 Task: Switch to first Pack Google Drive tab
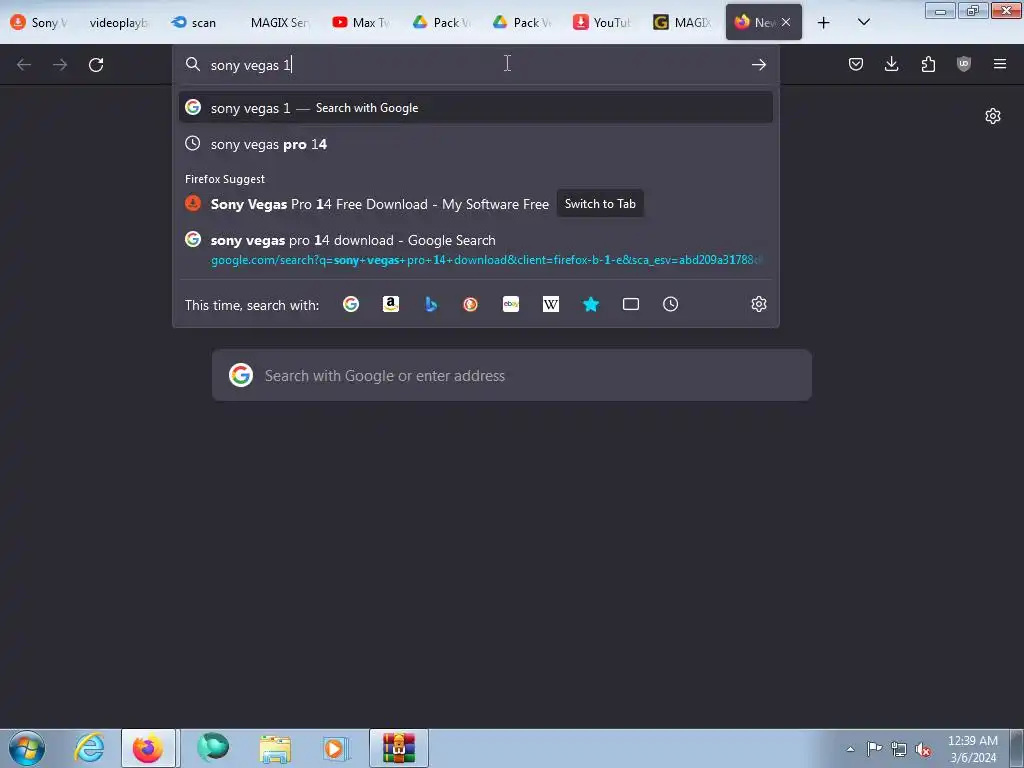click(441, 23)
